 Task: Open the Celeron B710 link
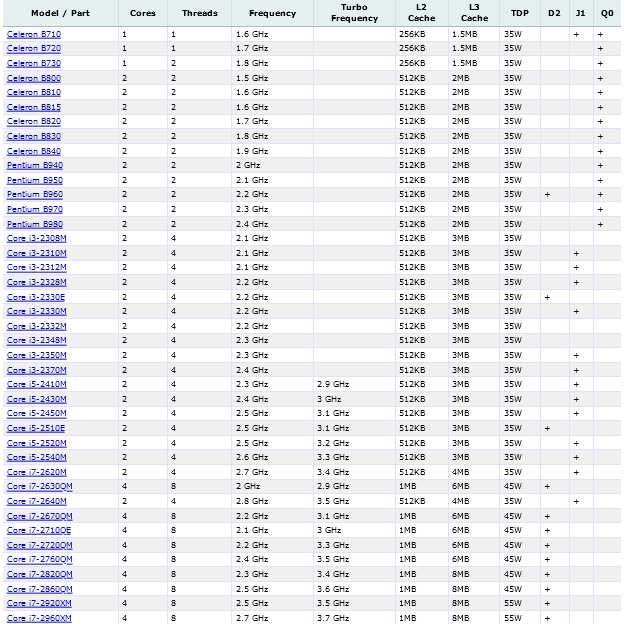click(34, 35)
